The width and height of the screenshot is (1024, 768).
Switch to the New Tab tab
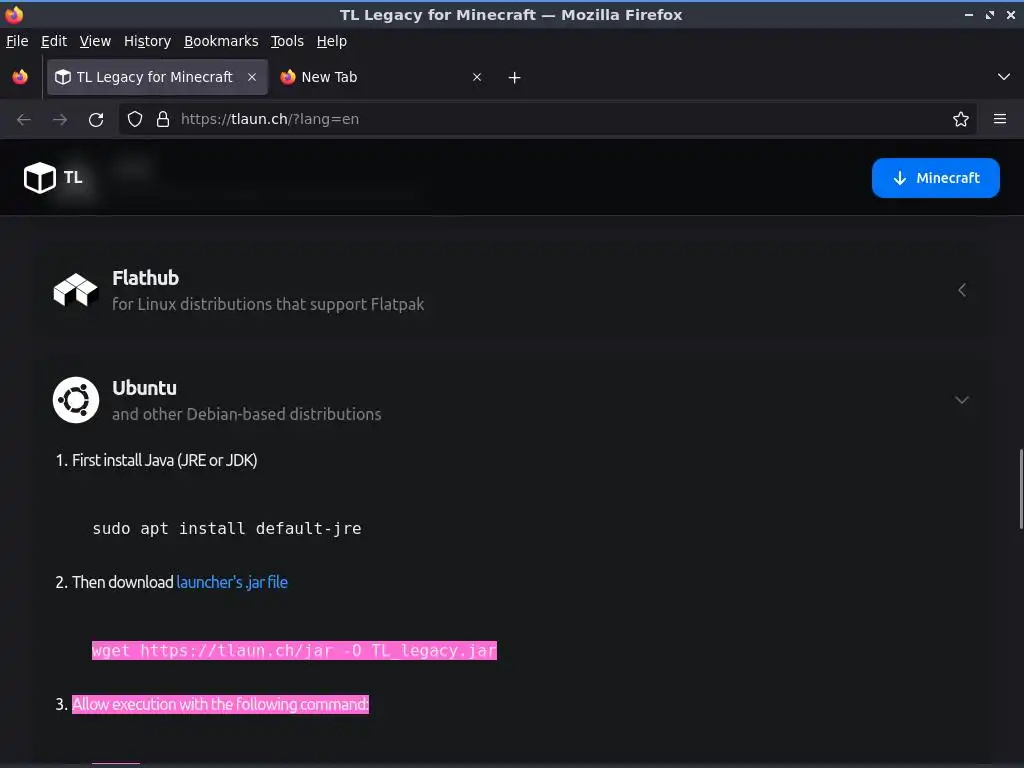click(x=381, y=77)
